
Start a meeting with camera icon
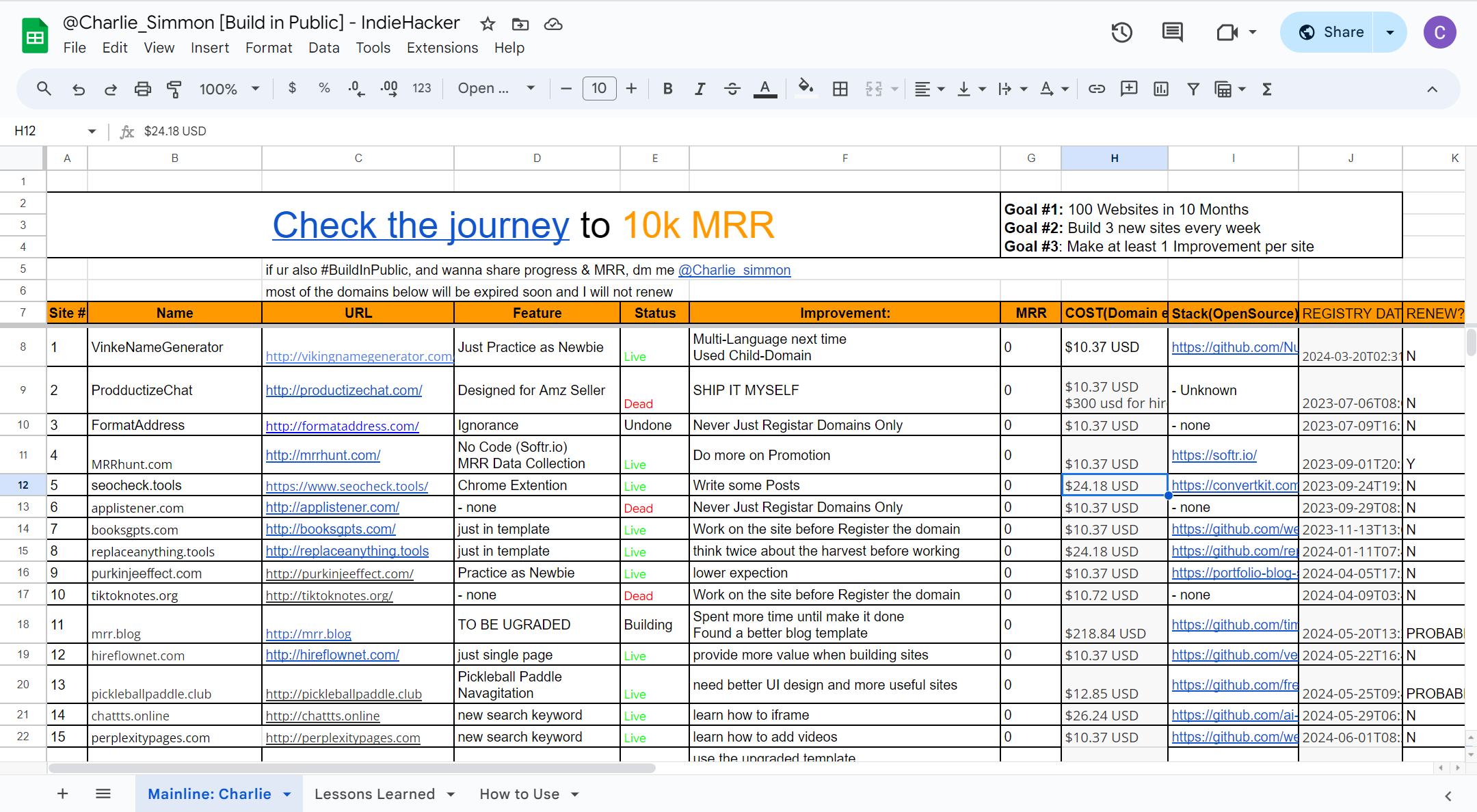[1228, 32]
